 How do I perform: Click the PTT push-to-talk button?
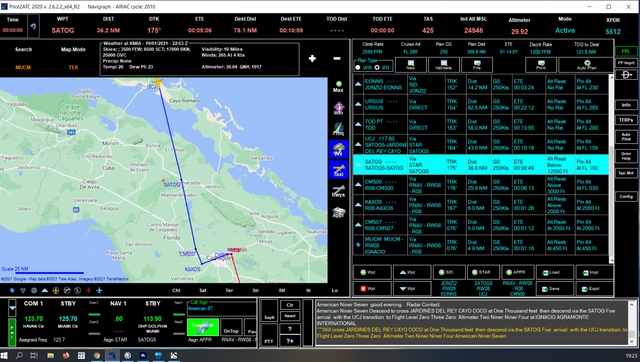coord(269,336)
